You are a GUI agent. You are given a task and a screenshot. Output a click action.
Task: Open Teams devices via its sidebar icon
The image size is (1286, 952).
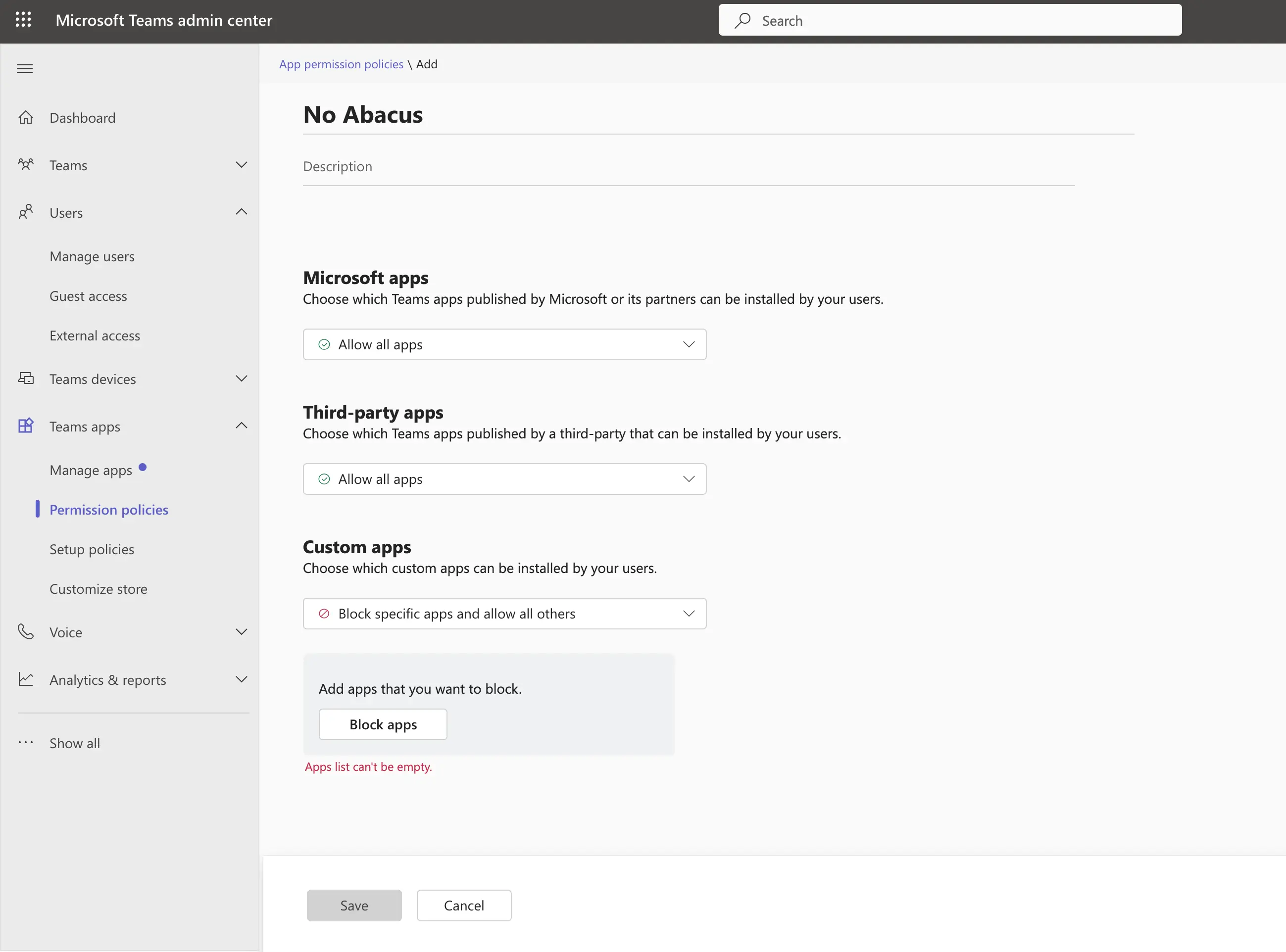(26, 379)
